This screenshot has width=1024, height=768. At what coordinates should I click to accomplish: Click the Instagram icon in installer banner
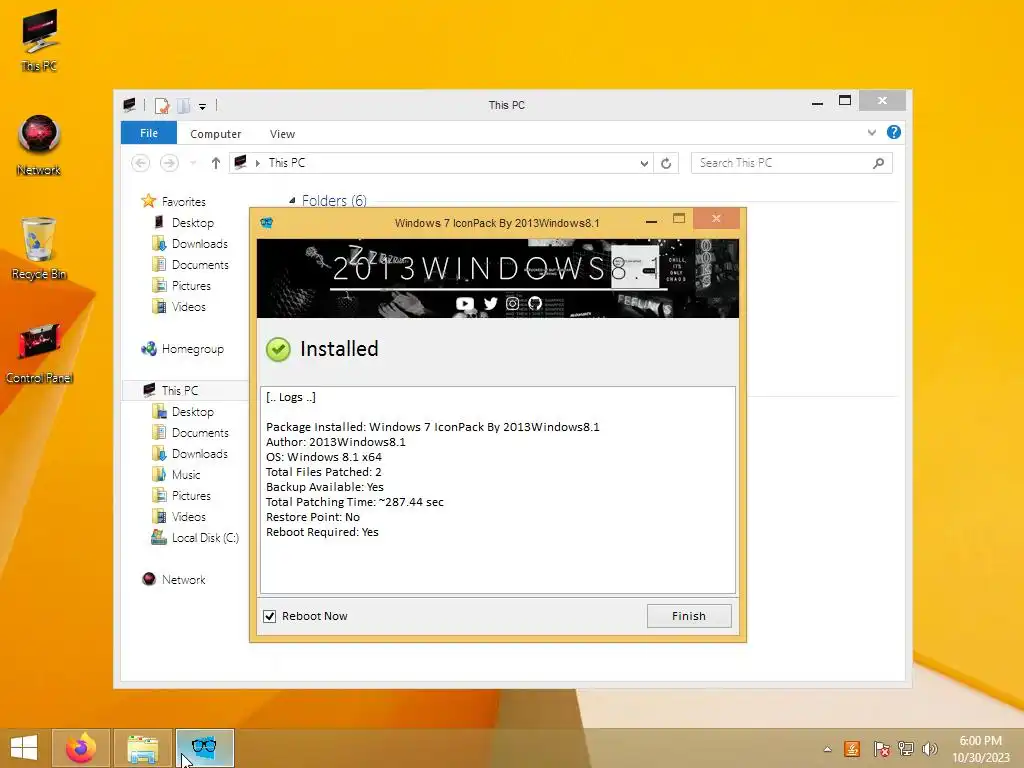513,304
